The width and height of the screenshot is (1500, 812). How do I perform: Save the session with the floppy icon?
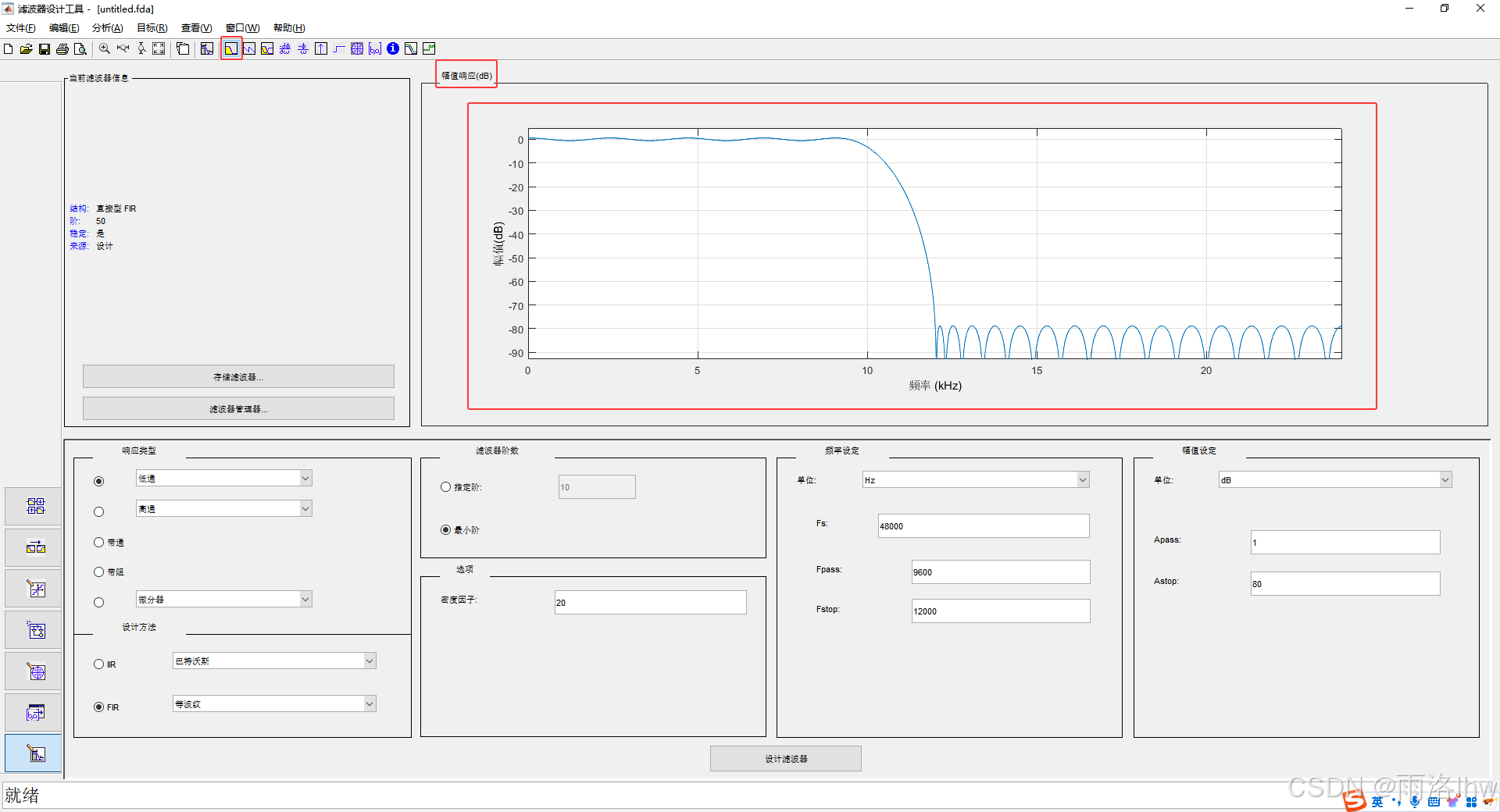coord(45,49)
